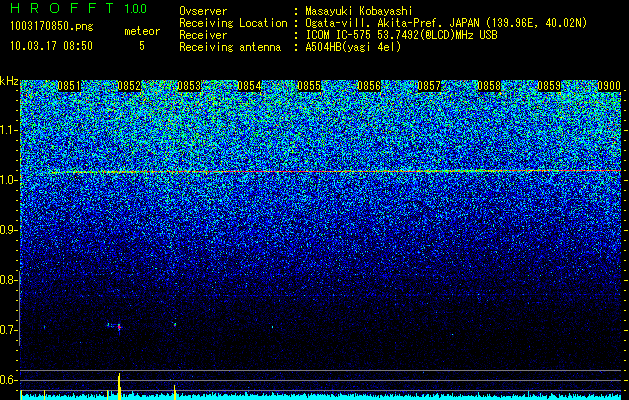Viewport: 629px width, 400px height.
Task: Click the meteor count label
Action: tap(142, 31)
